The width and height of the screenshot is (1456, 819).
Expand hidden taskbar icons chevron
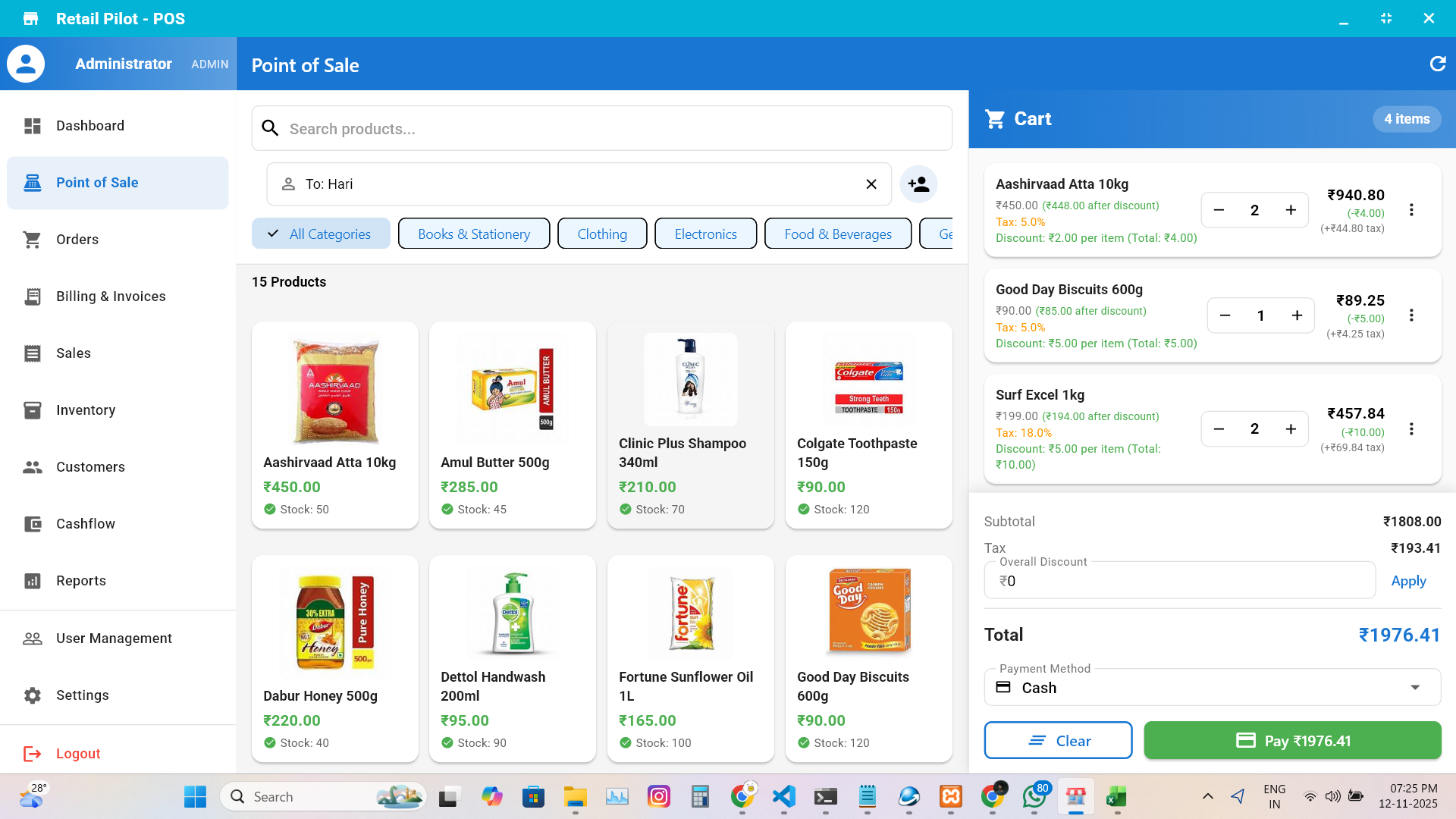[1207, 796]
